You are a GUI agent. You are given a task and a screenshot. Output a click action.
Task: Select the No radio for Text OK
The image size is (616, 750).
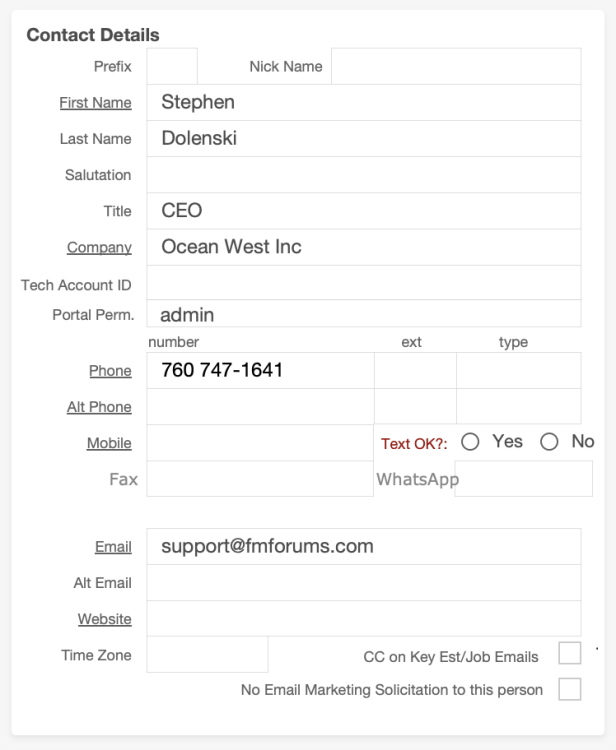[x=549, y=442]
